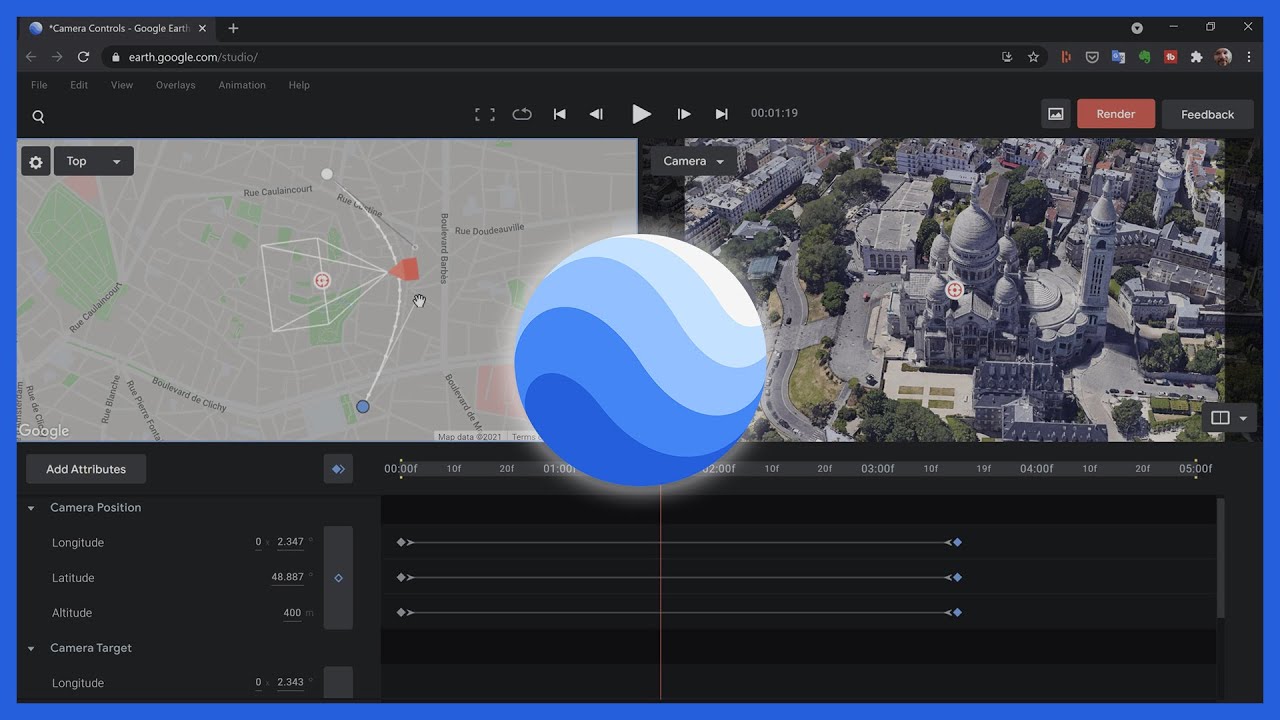Image resolution: width=1280 pixels, height=720 pixels.
Task: Open the Pocket extension icon
Action: coord(1092,57)
